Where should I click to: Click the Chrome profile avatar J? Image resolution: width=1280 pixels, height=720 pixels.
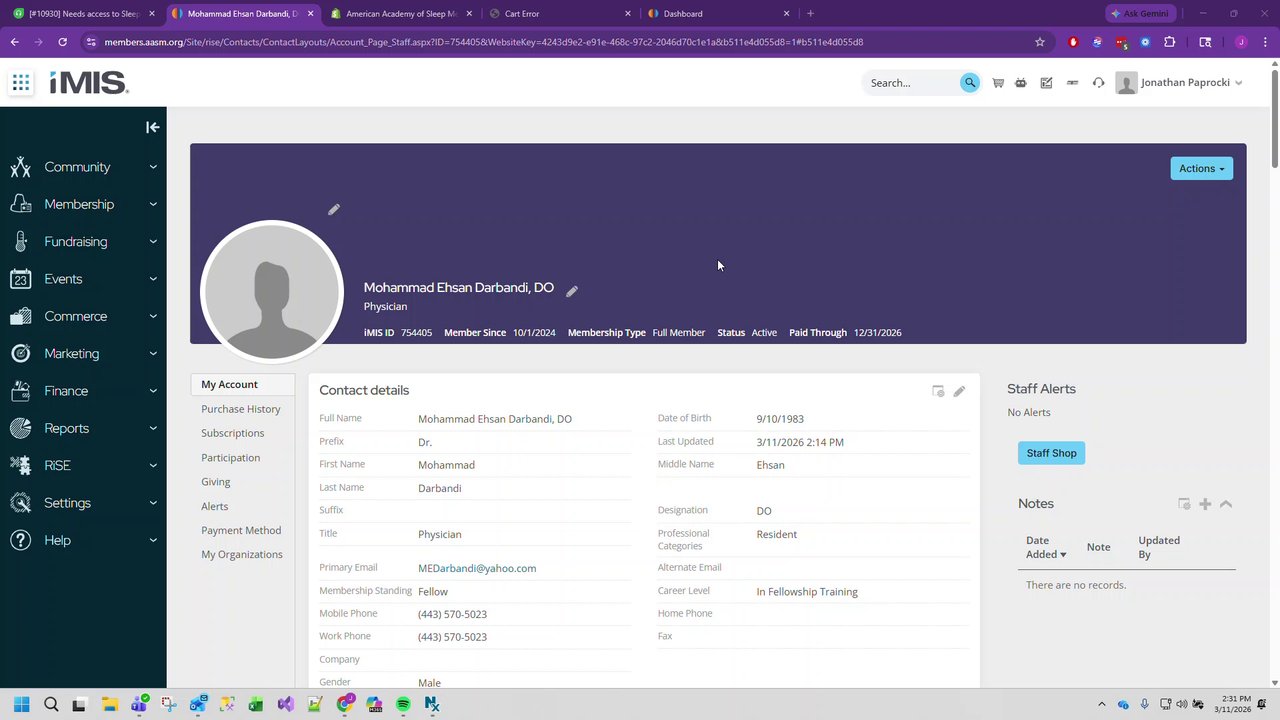(1241, 42)
